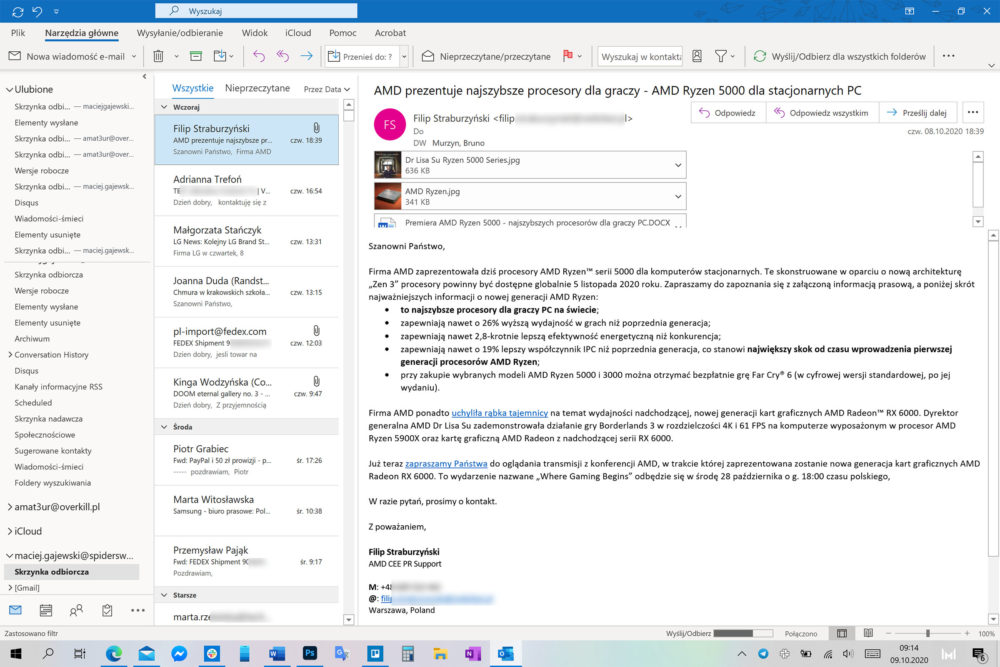Screen dimensions: 1000x667
Task: Open the Acrobat ribbon tab
Action: [x=390, y=33]
